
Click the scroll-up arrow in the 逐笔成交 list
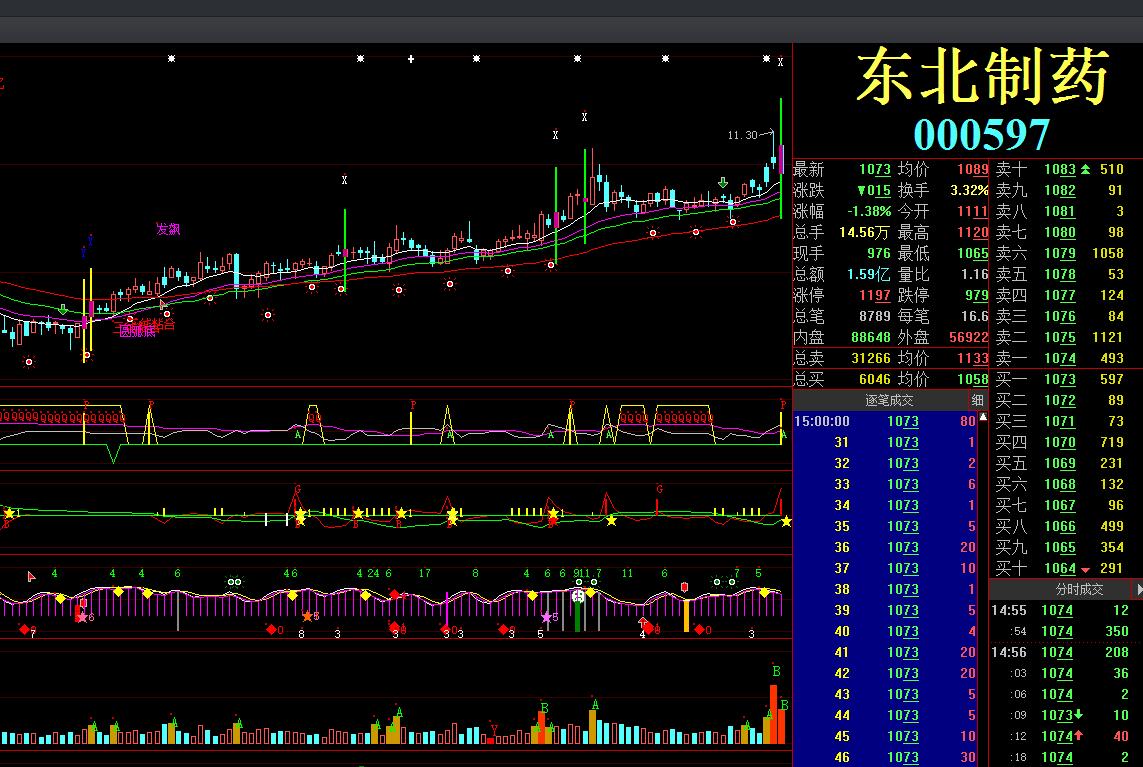click(983, 417)
